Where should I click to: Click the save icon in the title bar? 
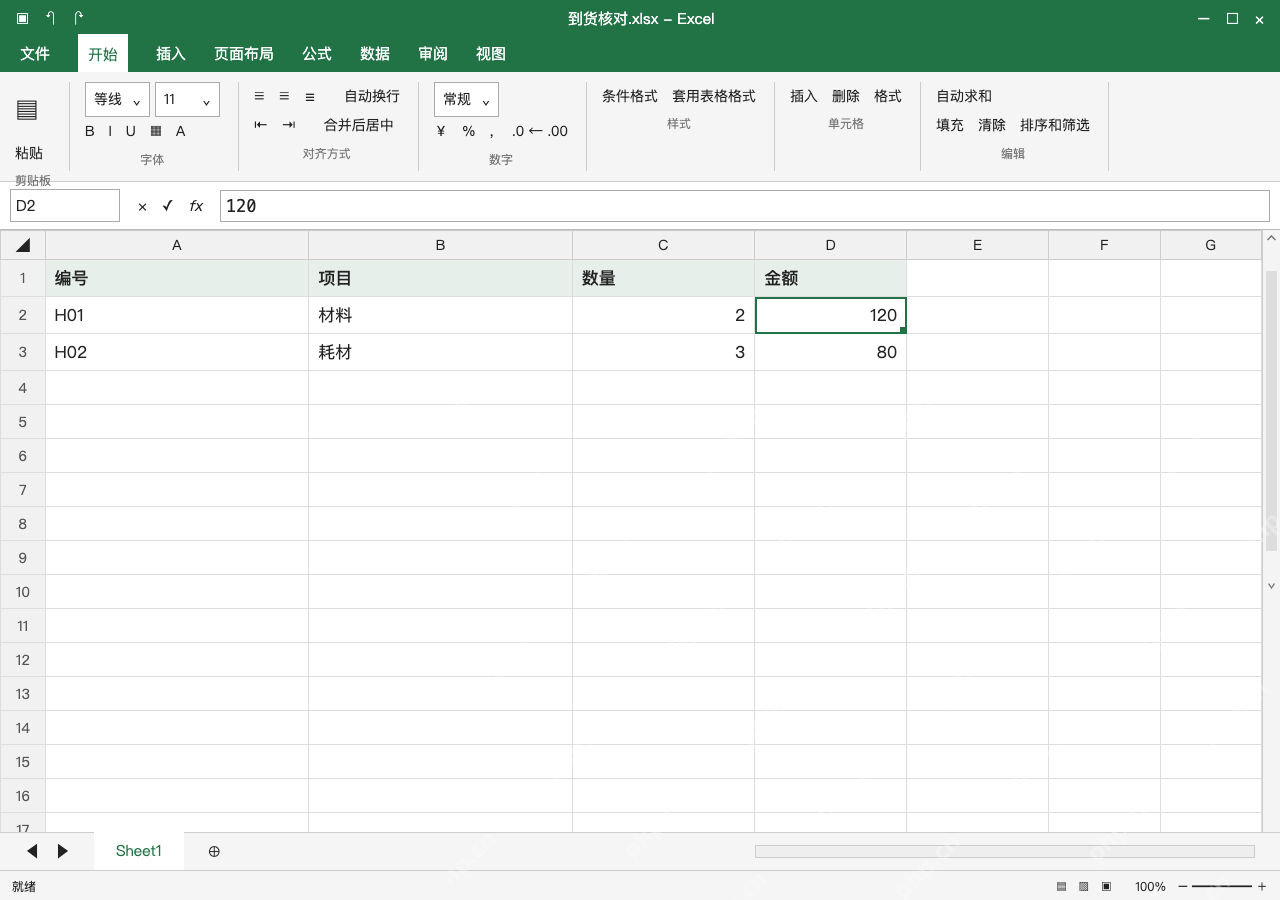(22, 18)
